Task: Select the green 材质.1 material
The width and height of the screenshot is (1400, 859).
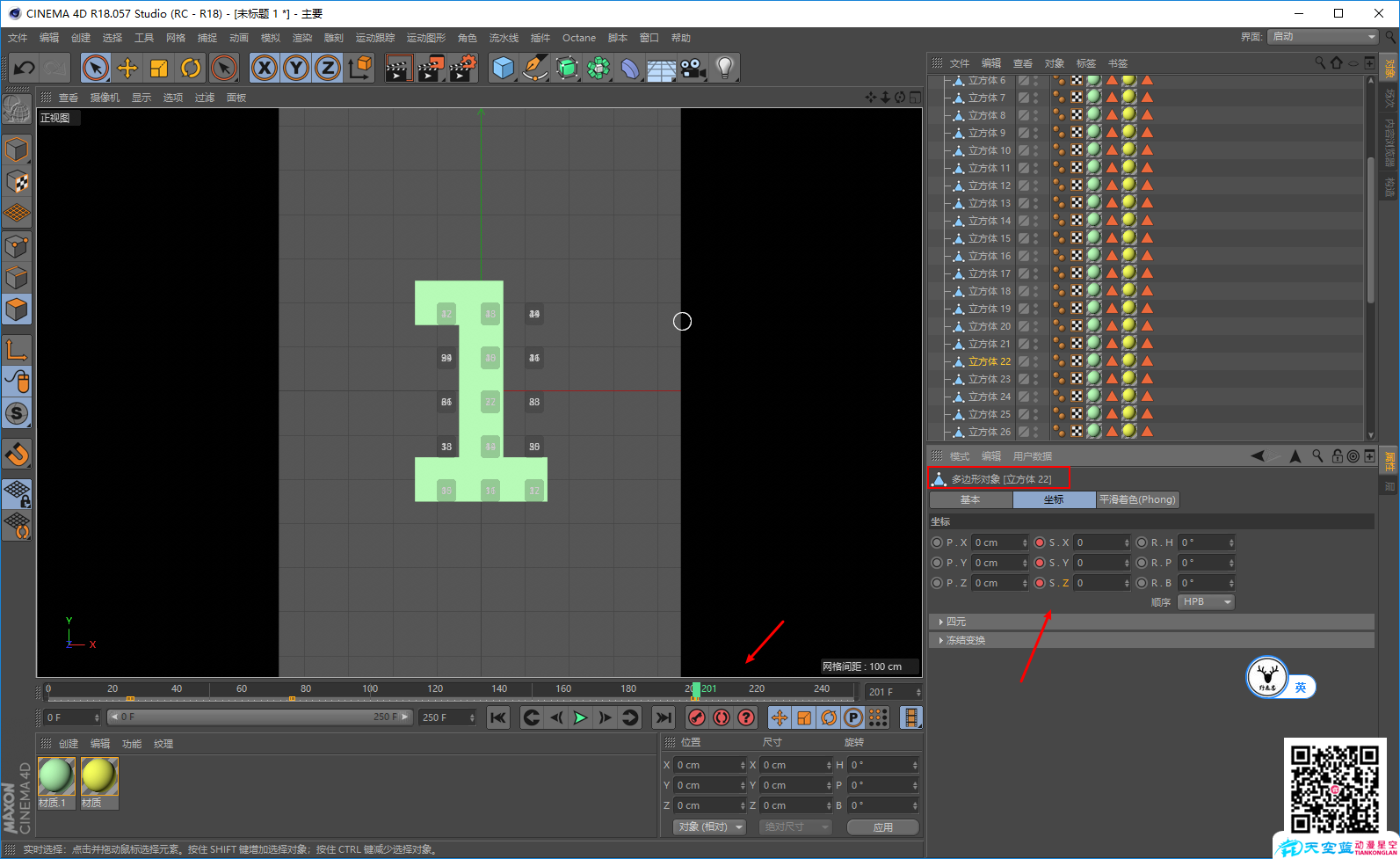Action: 56,777
